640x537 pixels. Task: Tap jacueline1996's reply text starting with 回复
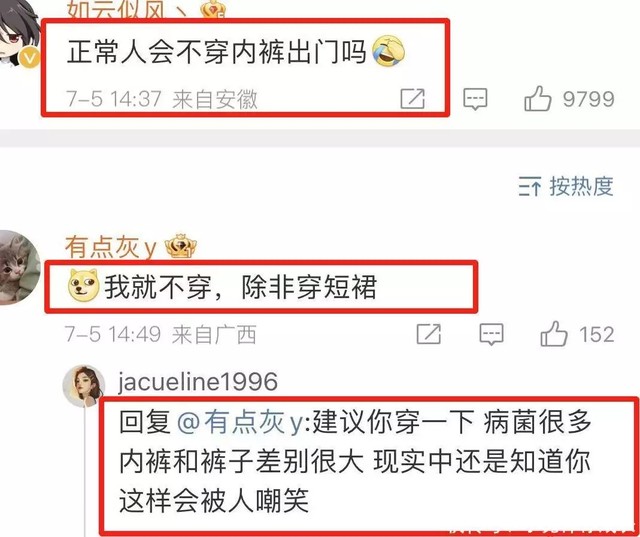[x=355, y=461]
